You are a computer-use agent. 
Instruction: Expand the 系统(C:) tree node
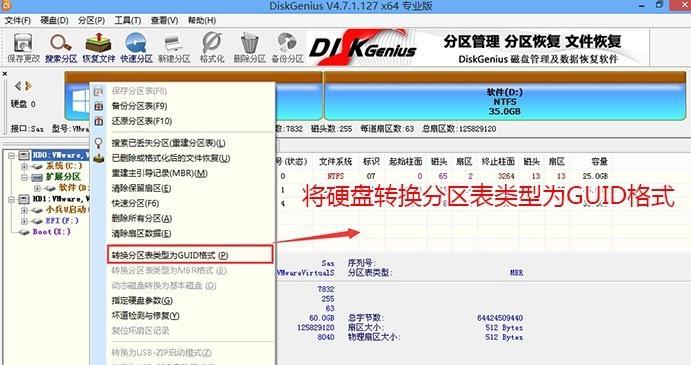[25, 166]
